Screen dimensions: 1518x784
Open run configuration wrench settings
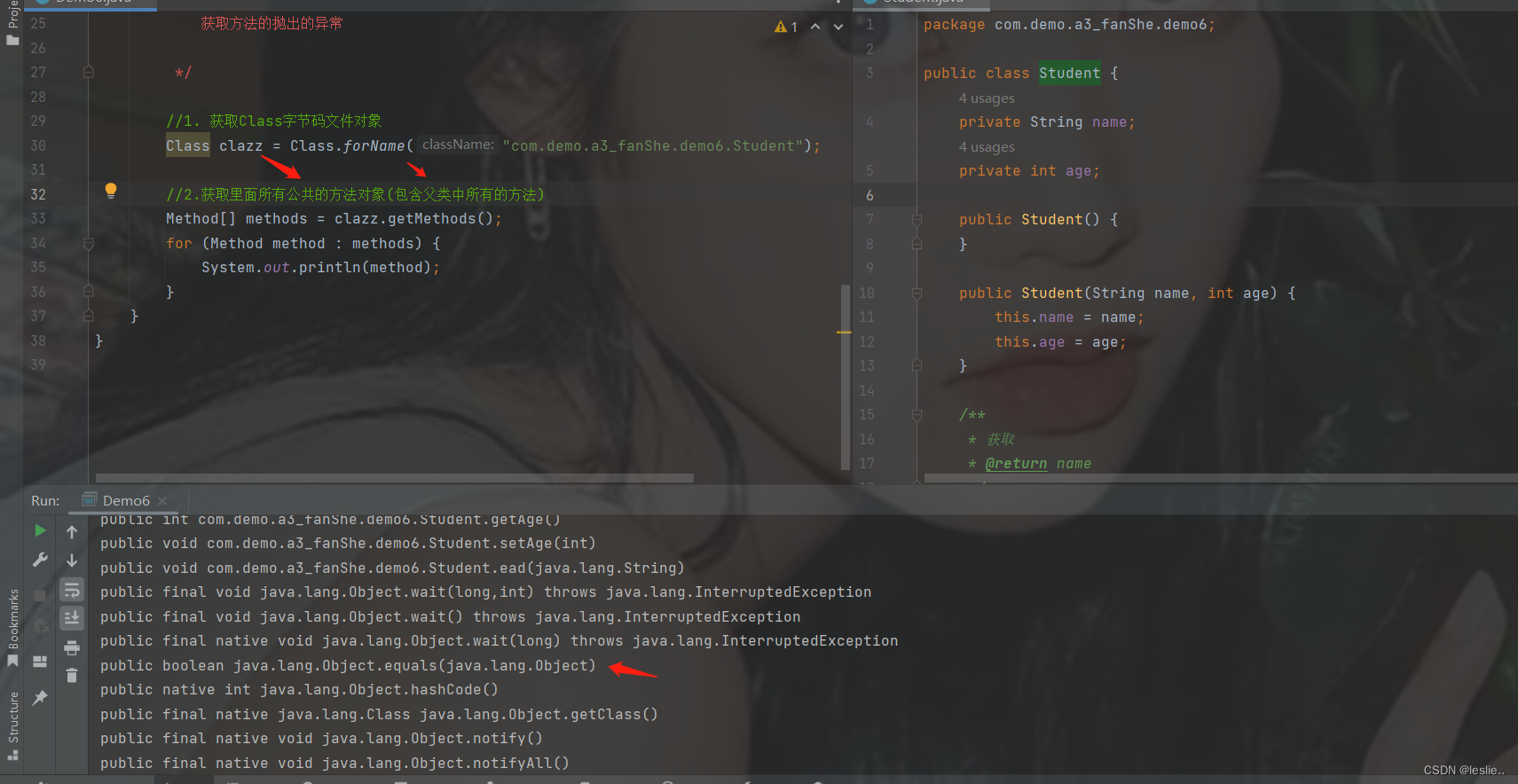[40, 560]
